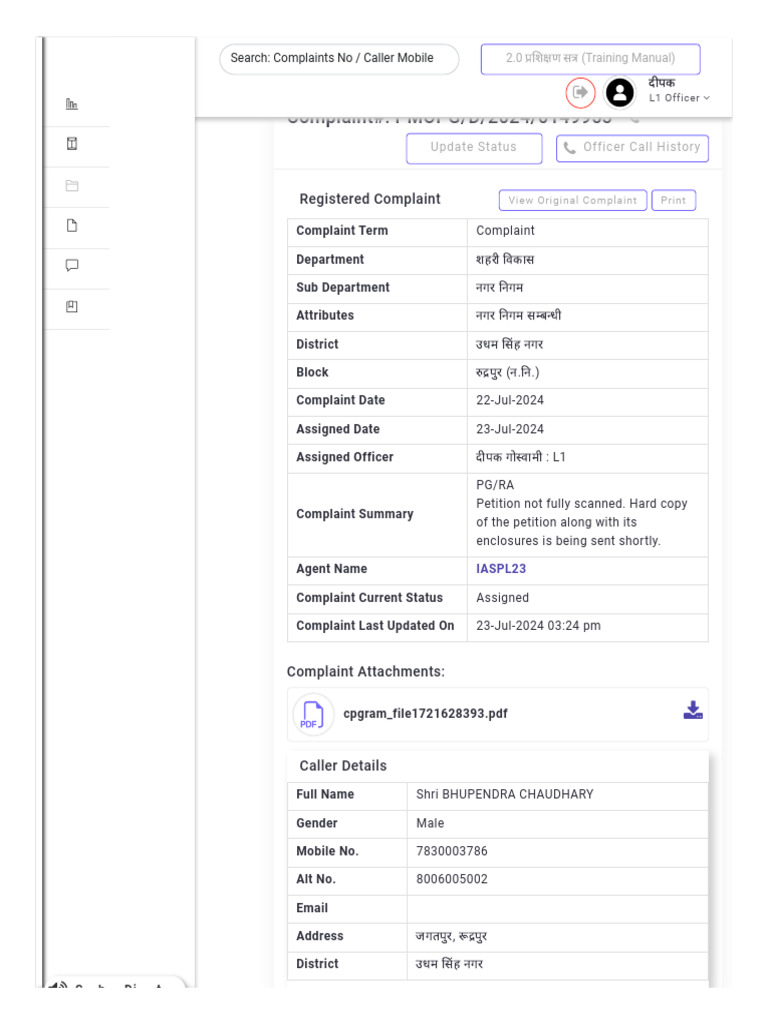
Task: Click the phone icon in Officer Call History
Action: coord(570,148)
